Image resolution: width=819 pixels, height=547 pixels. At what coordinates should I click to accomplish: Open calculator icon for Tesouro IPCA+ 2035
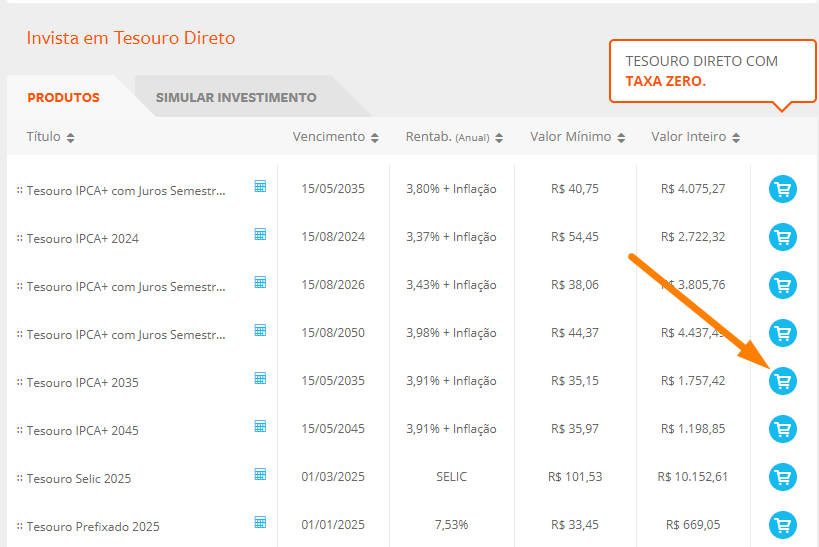click(x=260, y=378)
